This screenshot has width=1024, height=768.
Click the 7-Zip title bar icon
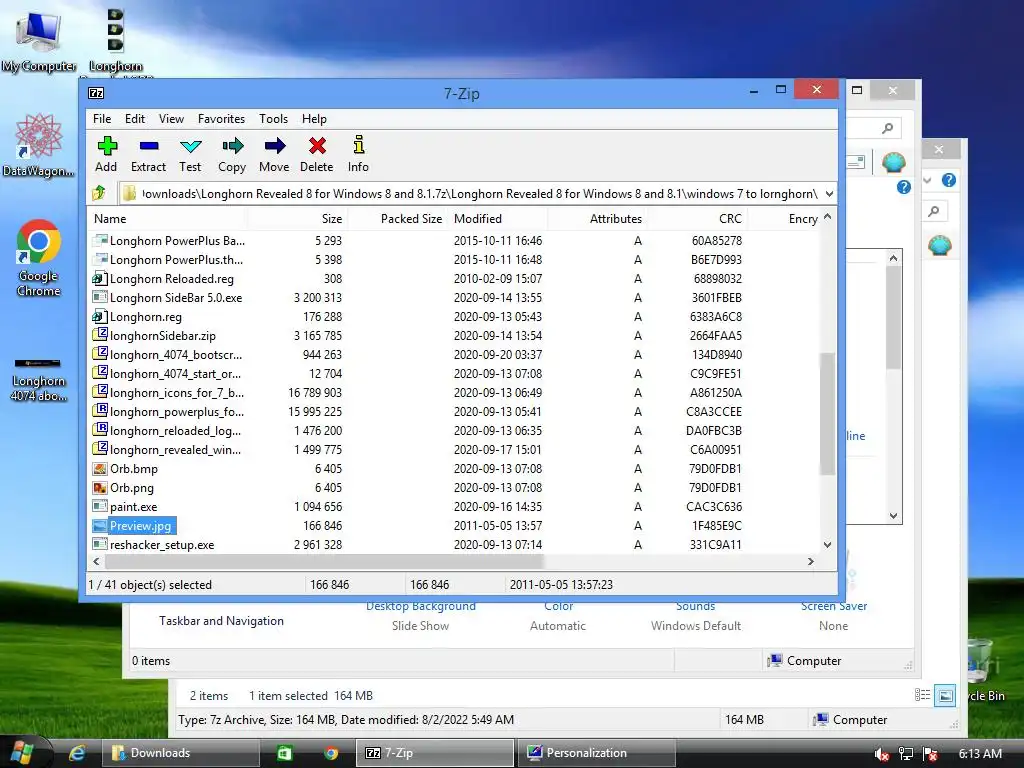(x=96, y=93)
